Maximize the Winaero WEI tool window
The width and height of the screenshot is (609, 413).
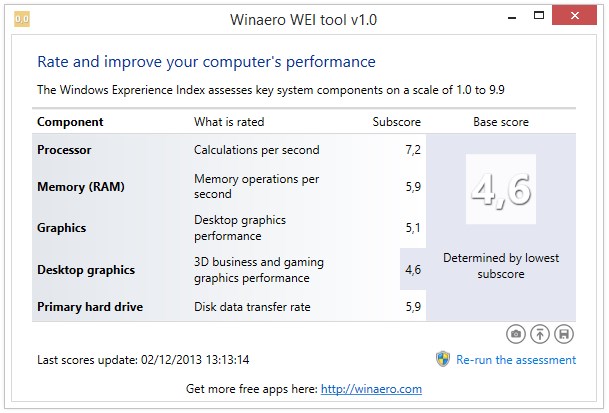coord(539,16)
